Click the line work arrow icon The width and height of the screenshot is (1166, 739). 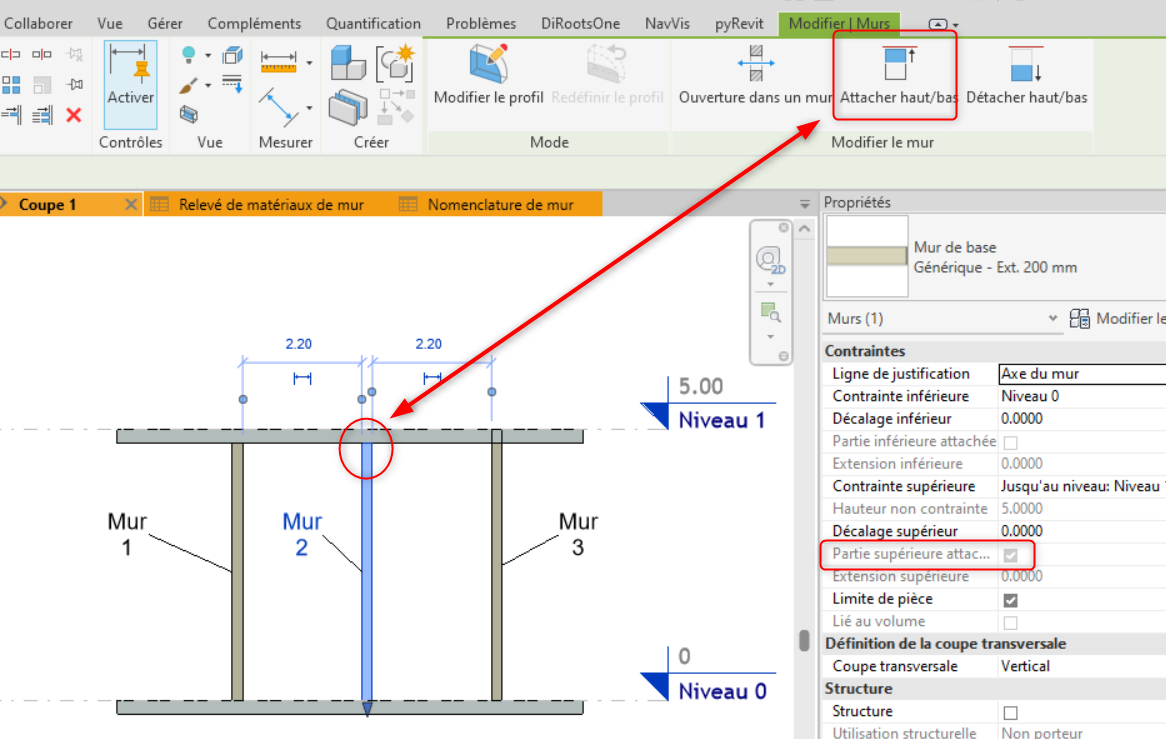click(233, 84)
